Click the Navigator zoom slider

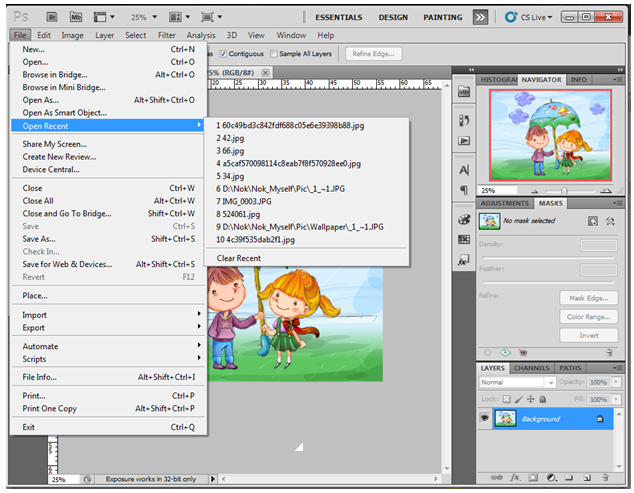(x=563, y=190)
